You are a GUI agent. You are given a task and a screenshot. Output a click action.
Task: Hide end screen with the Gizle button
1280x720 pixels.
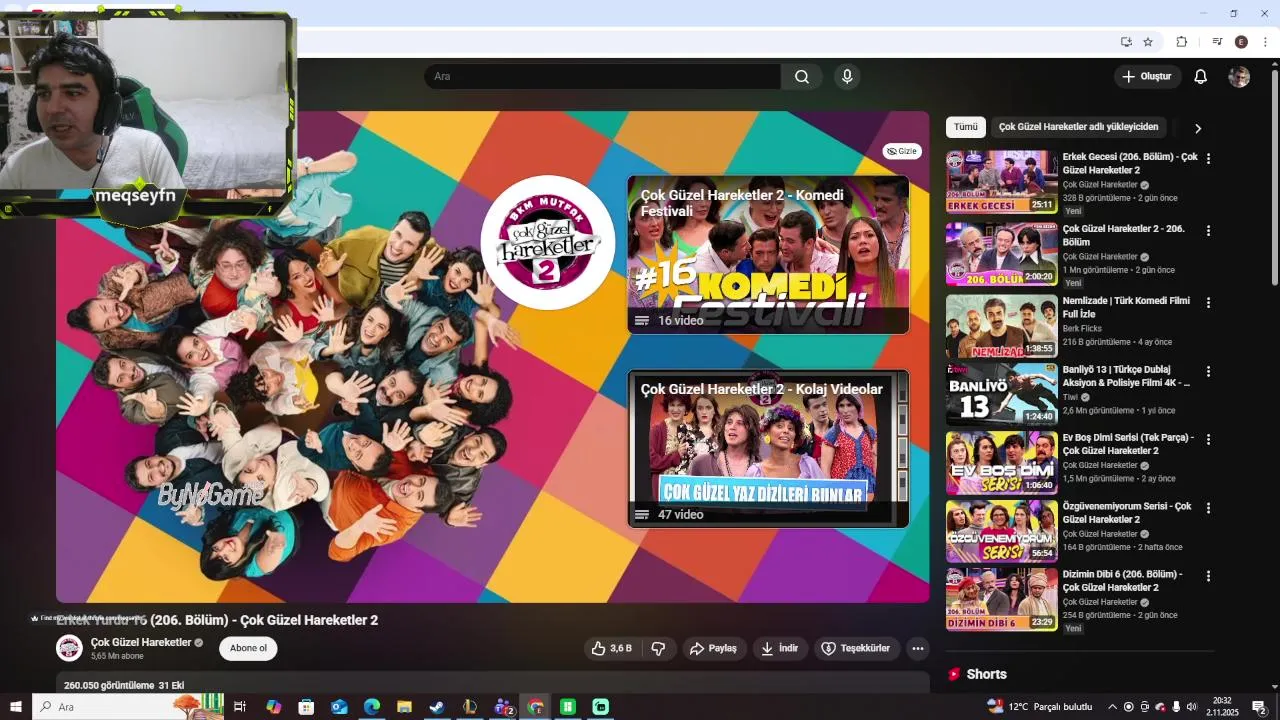902,151
